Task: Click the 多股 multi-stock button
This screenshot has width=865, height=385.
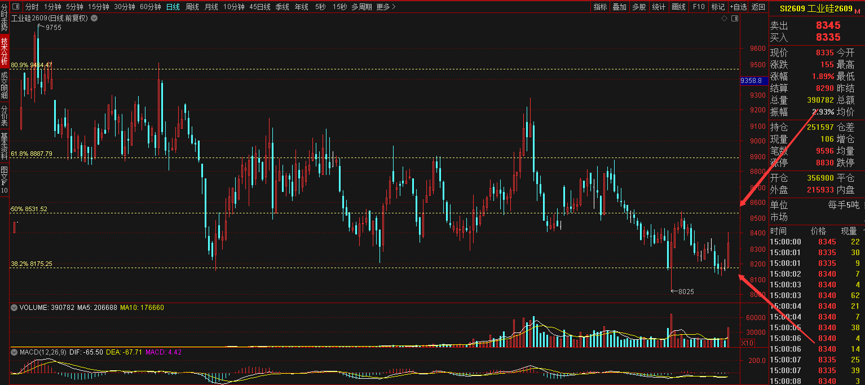Action: (639, 7)
